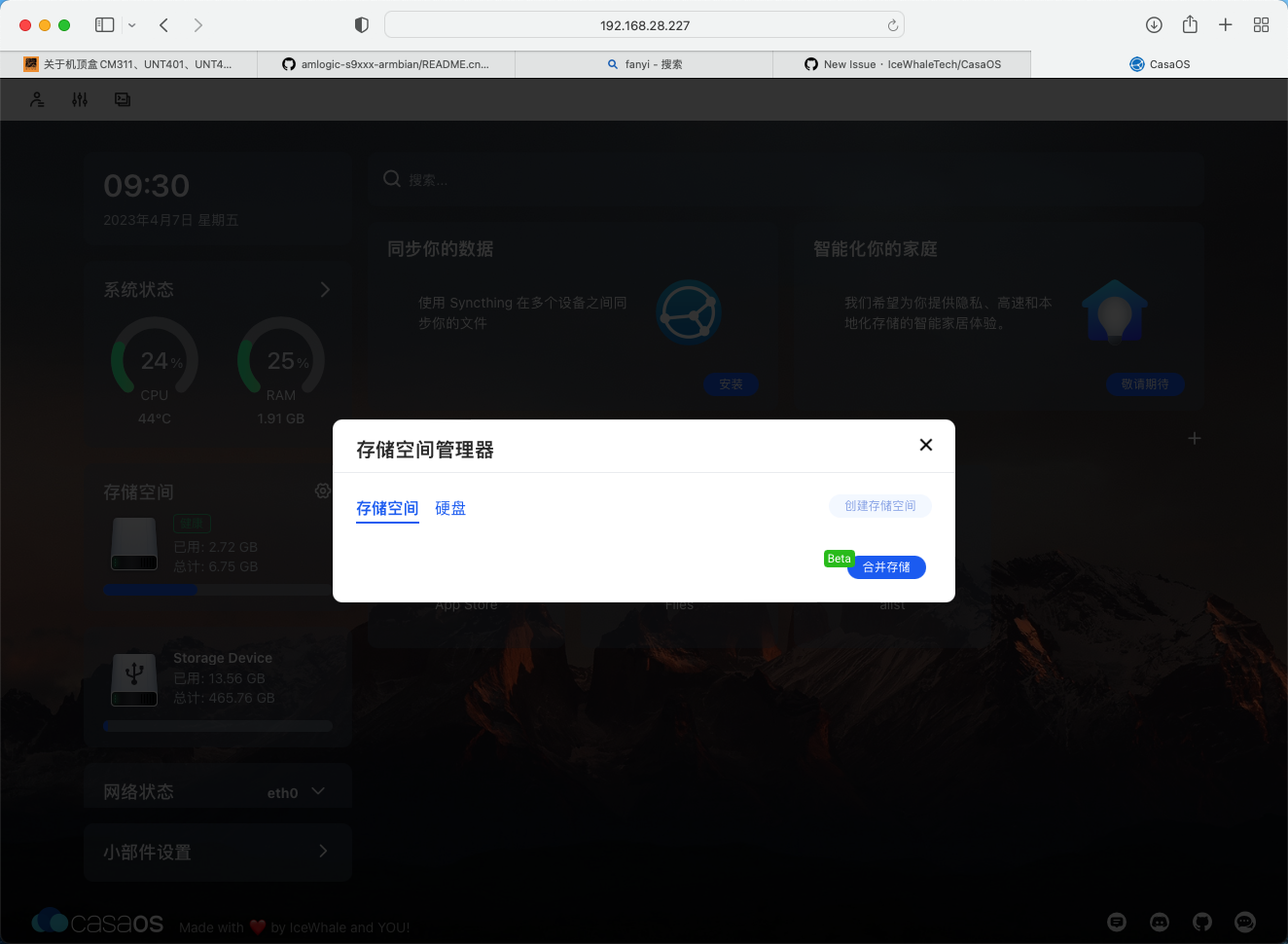Click the address bar showing 192.168.28.227
Viewport: 1288px width, 944px height.
click(645, 25)
